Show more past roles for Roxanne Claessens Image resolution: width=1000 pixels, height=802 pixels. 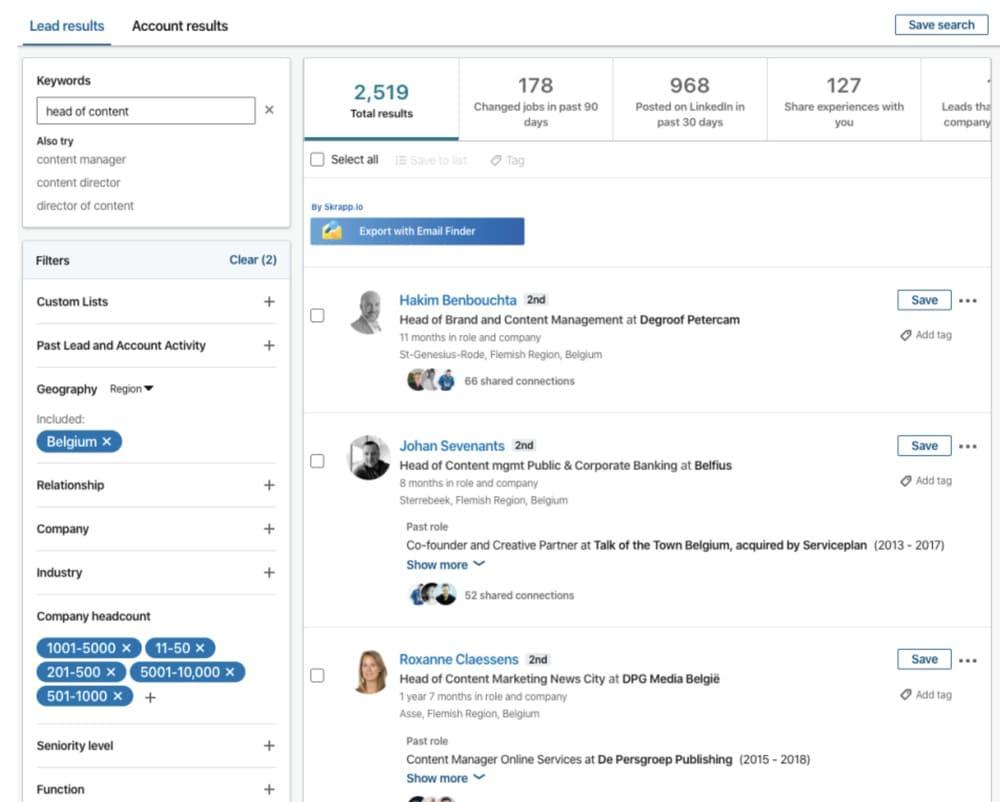click(446, 778)
